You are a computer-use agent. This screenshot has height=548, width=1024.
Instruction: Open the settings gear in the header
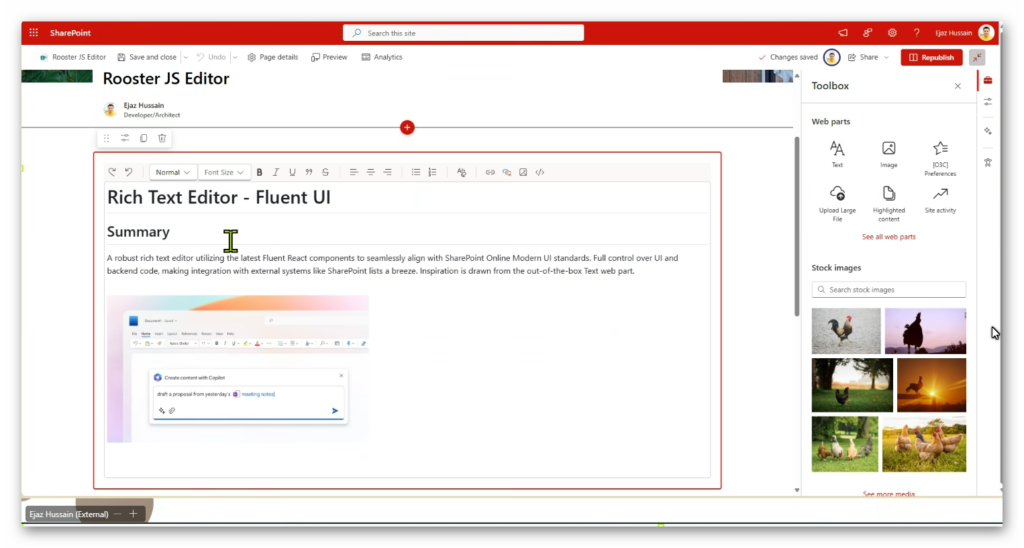tap(892, 33)
